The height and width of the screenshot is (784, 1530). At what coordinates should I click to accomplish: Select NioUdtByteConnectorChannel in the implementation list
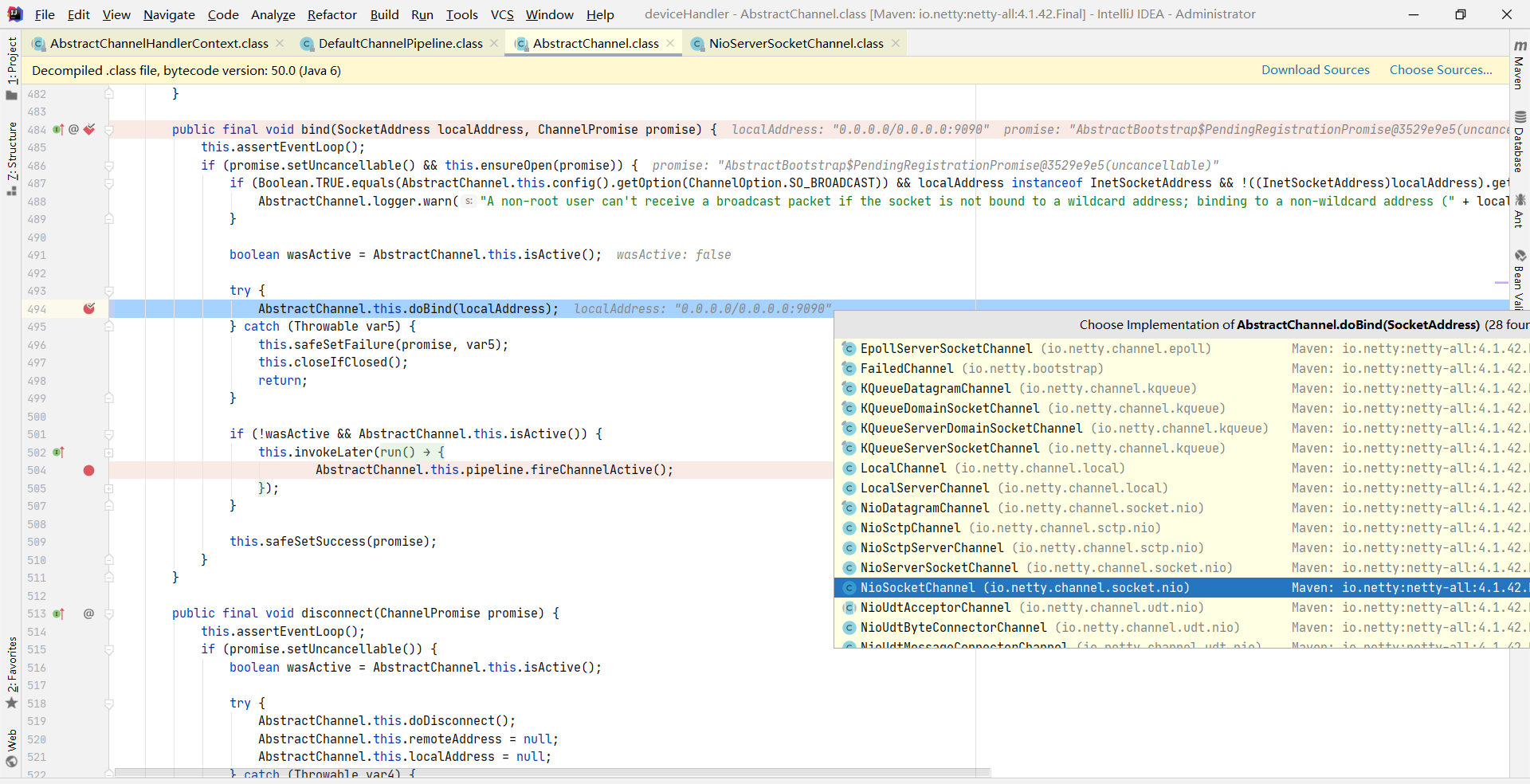[x=1182, y=627]
